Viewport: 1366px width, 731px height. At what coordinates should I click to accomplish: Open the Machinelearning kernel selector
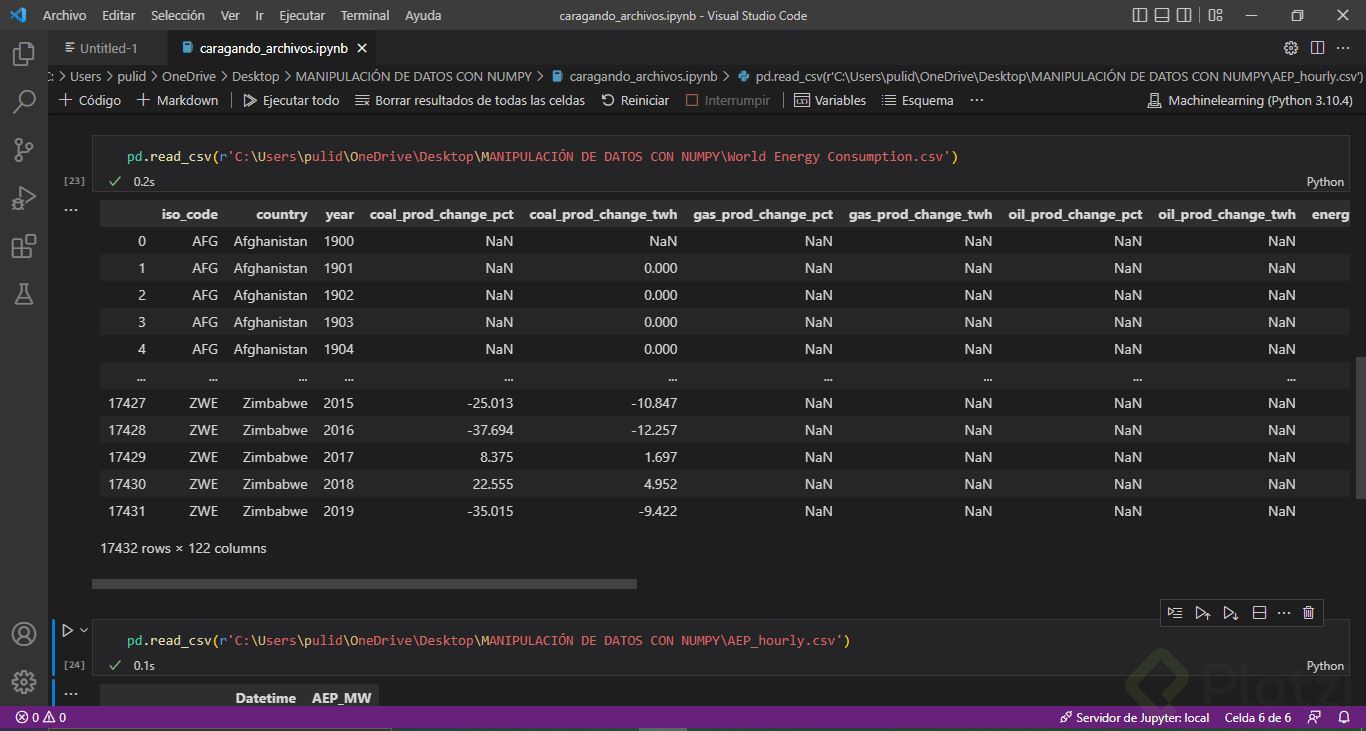(x=1250, y=101)
